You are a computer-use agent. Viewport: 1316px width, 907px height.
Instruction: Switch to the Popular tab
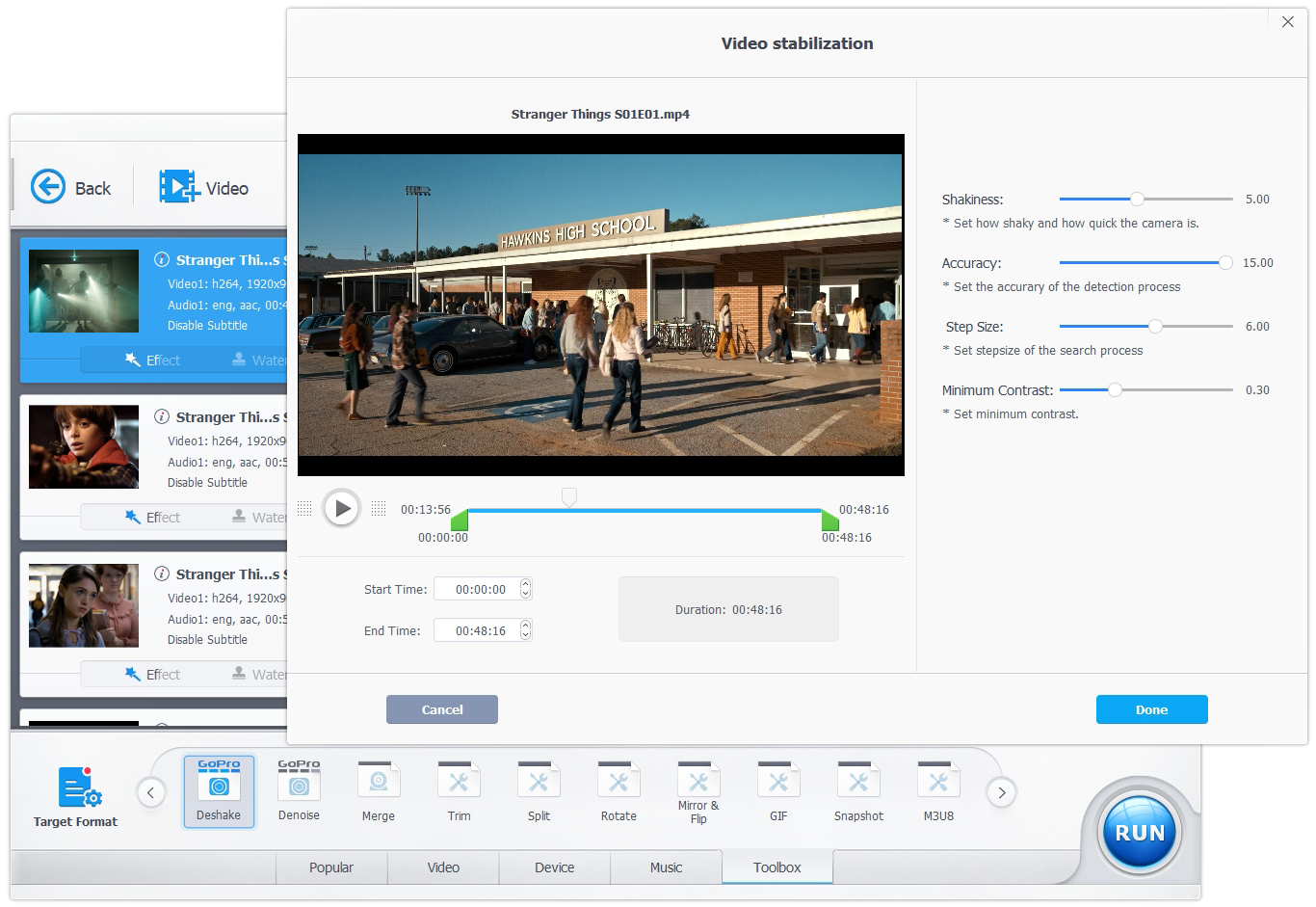pos(331,867)
